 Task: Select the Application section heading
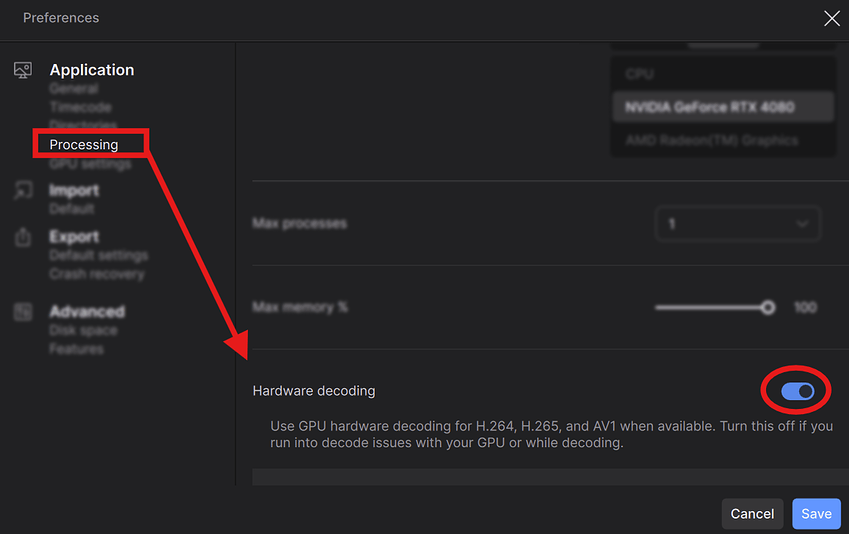click(x=92, y=70)
